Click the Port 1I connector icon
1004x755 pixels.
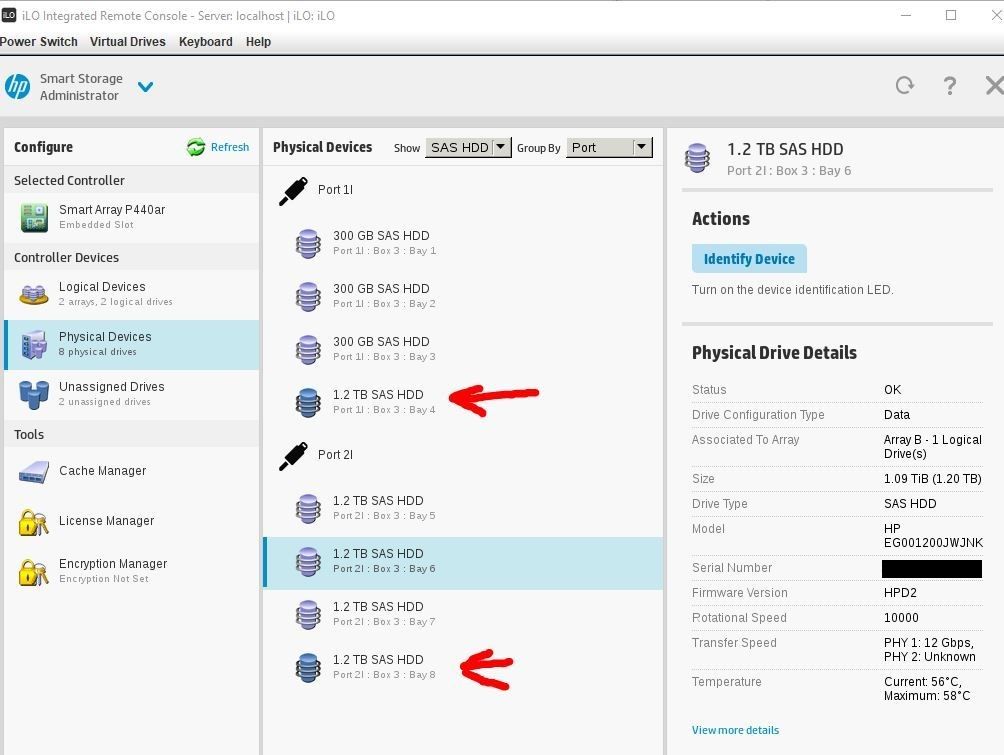click(293, 191)
